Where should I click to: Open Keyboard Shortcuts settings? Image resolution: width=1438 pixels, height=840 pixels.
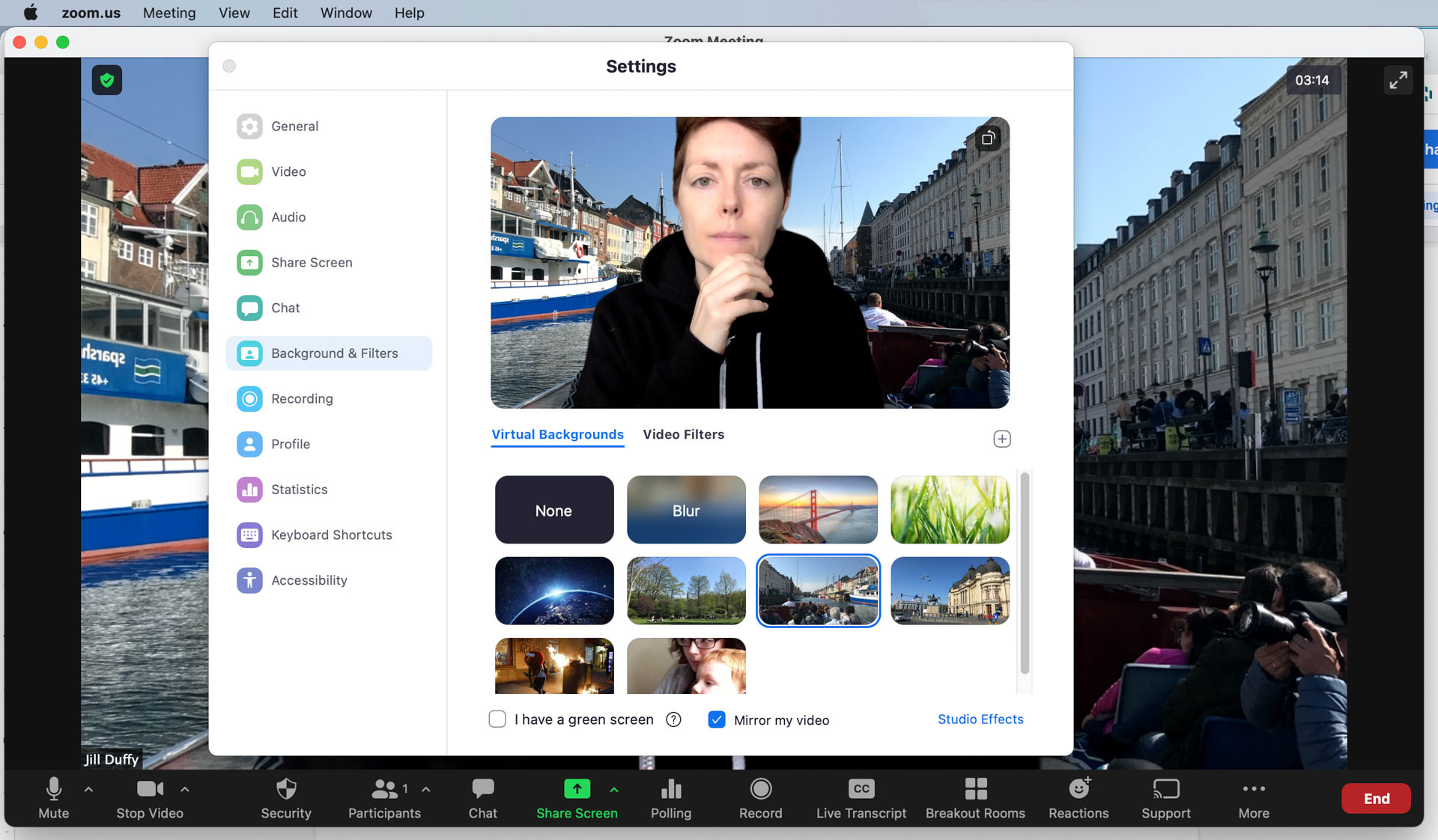pyautogui.click(x=329, y=535)
